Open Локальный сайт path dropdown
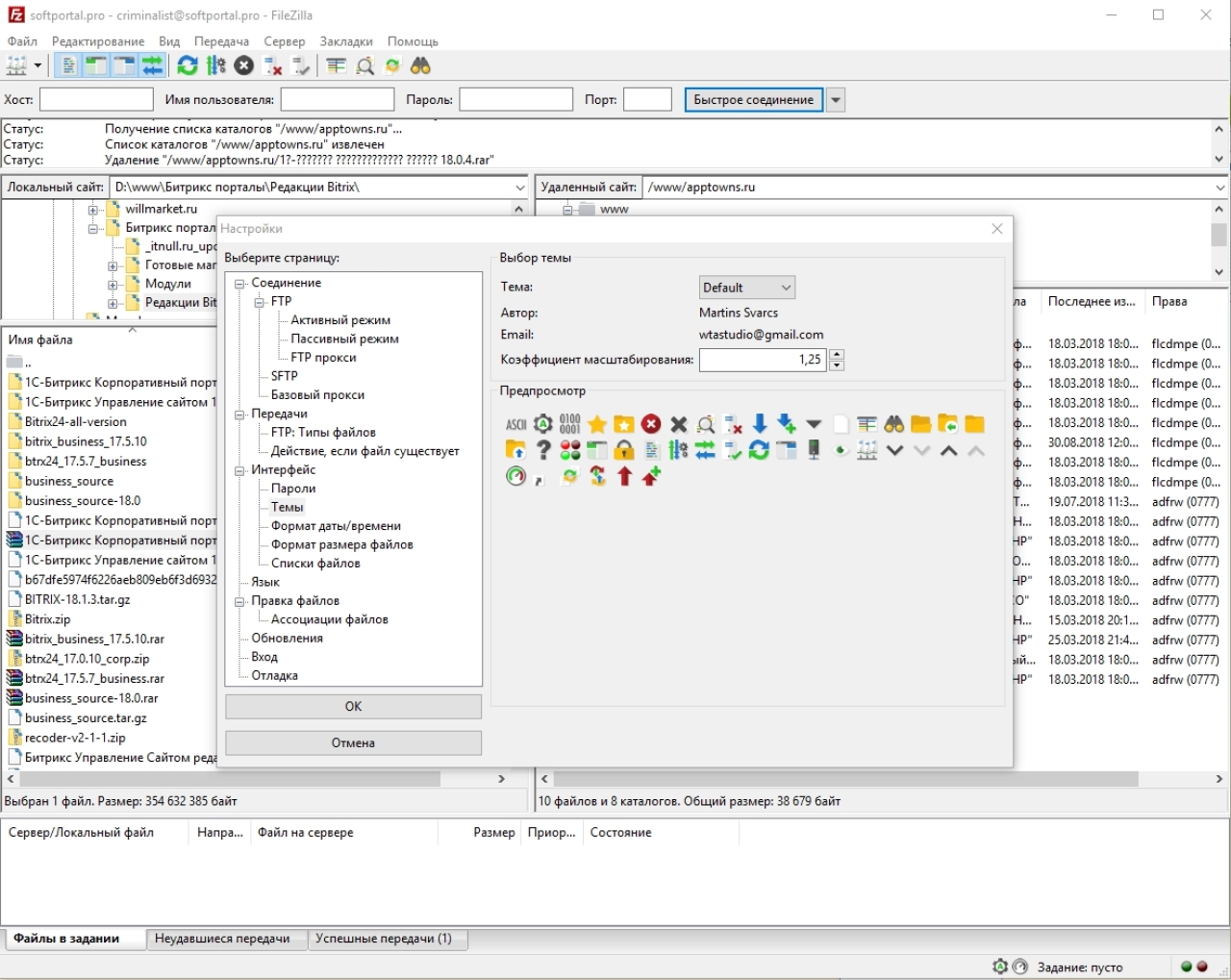The image size is (1231, 980). tap(520, 188)
